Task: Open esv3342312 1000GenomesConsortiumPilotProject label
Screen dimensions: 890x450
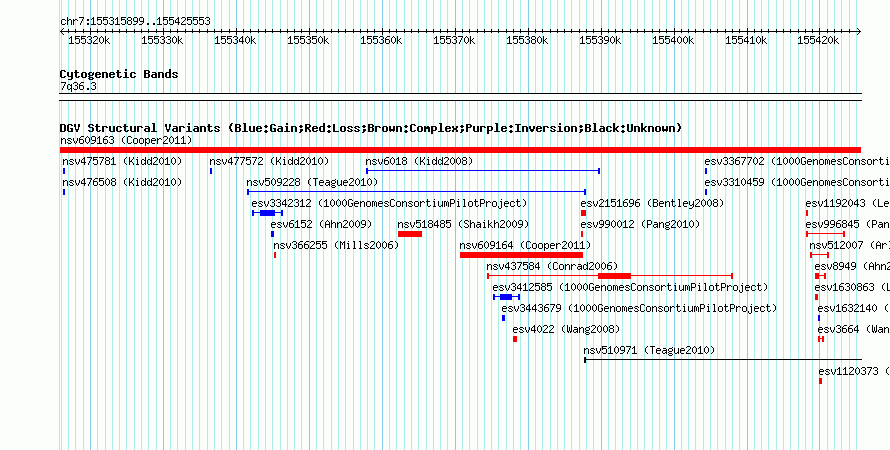Action: (389, 203)
